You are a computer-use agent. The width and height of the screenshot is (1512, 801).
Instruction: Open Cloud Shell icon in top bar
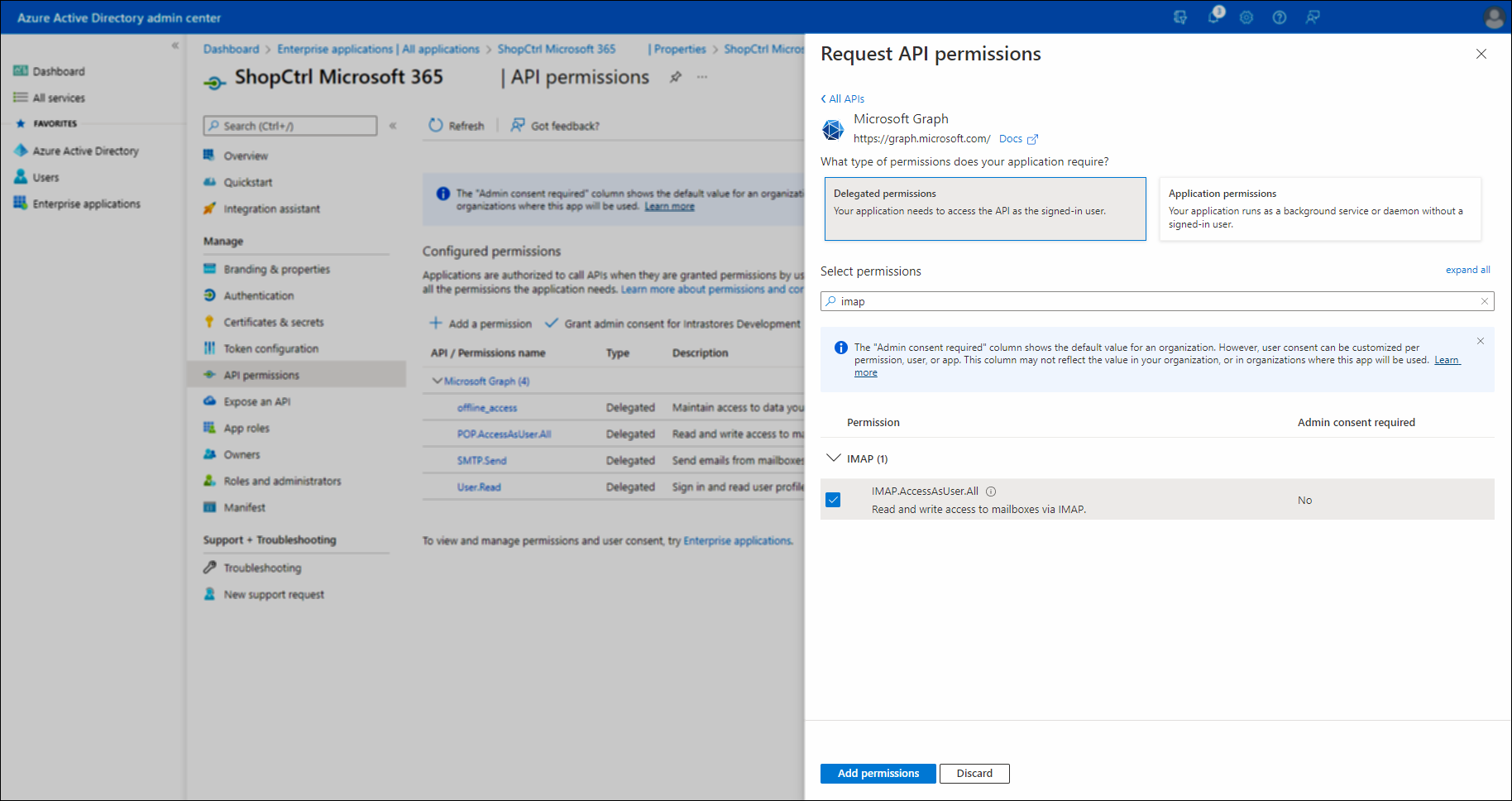tap(1180, 17)
